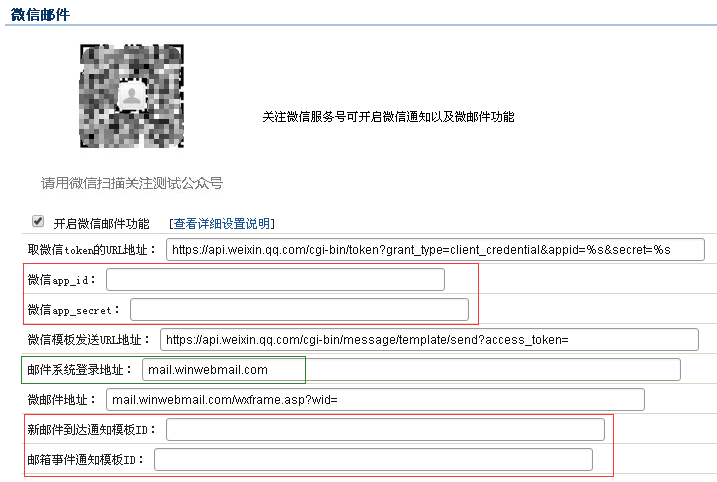
Task: Click the 微邮件地址 input field
Action: 375,400
